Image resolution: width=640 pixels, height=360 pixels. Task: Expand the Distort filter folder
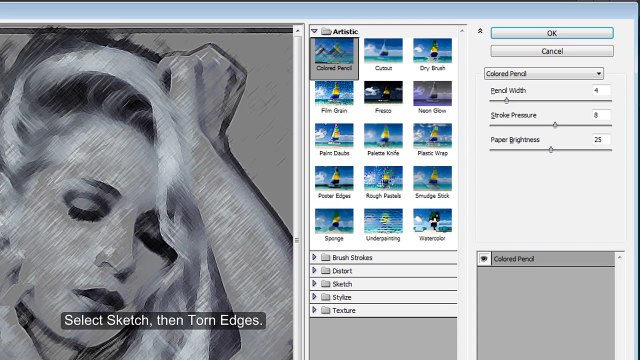tap(314, 270)
